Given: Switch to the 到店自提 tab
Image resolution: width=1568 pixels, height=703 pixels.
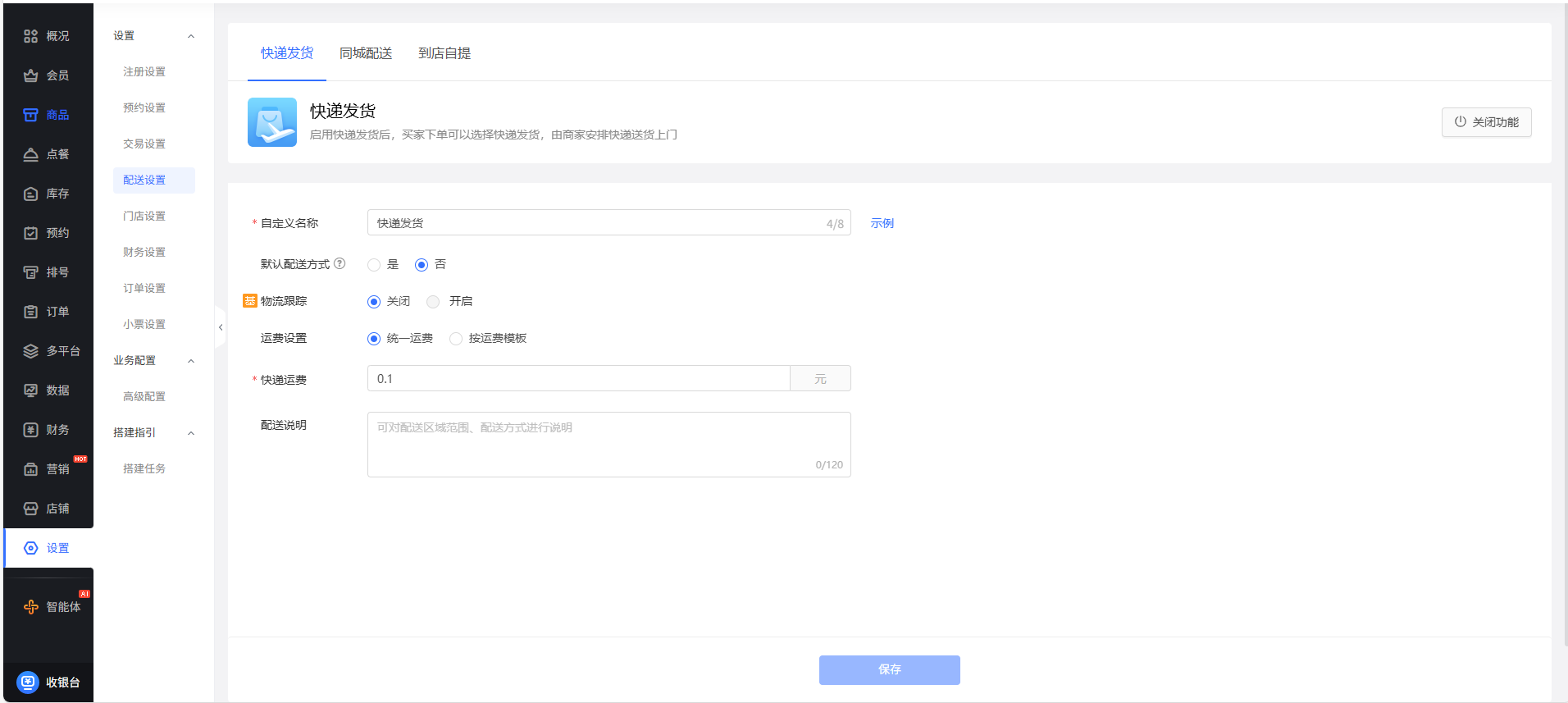Looking at the screenshot, I should click(x=444, y=53).
